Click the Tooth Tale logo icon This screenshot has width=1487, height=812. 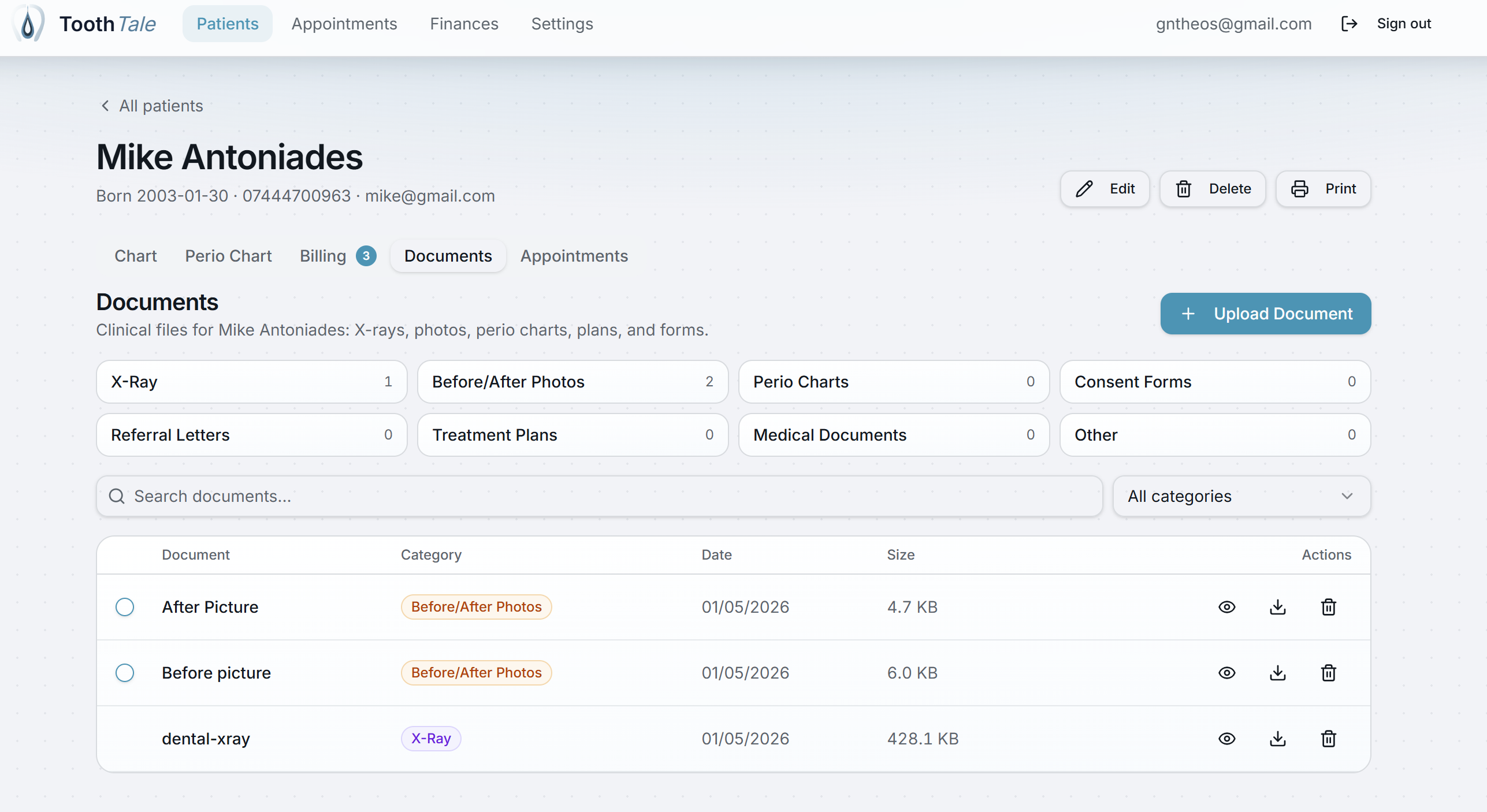[28, 24]
